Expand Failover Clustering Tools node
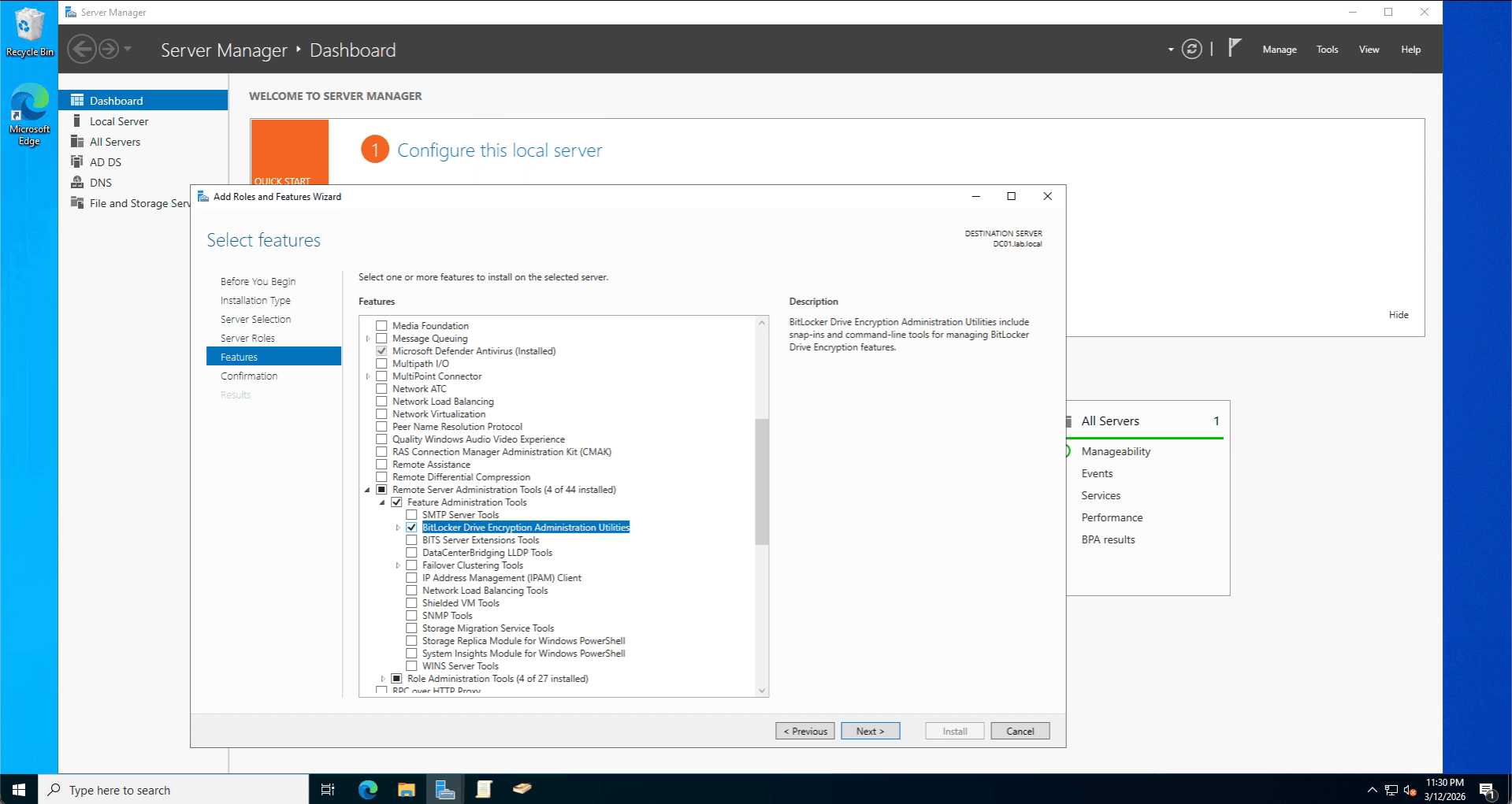 coord(398,565)
